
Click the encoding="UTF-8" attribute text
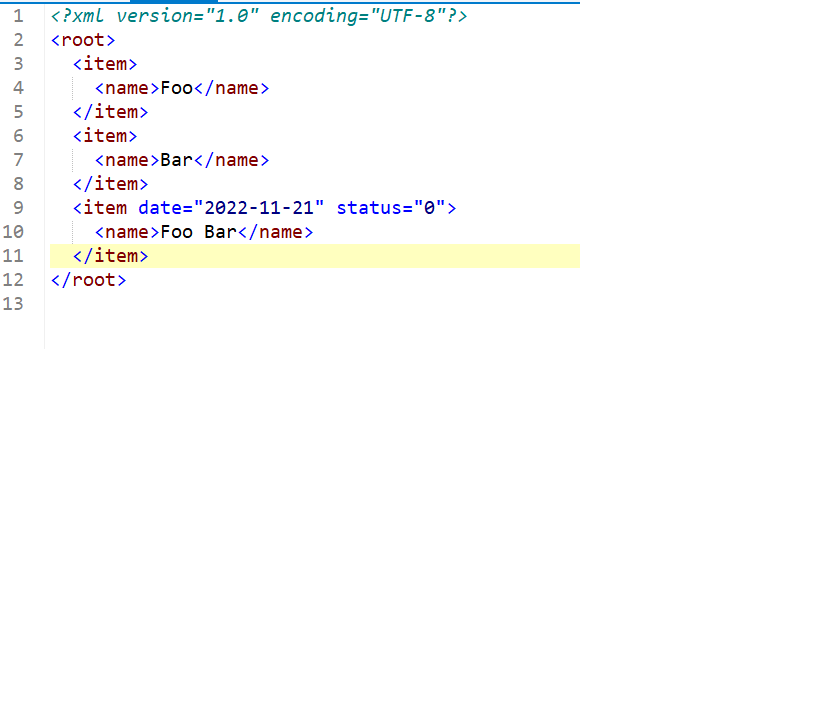click(x=358, y=16)
